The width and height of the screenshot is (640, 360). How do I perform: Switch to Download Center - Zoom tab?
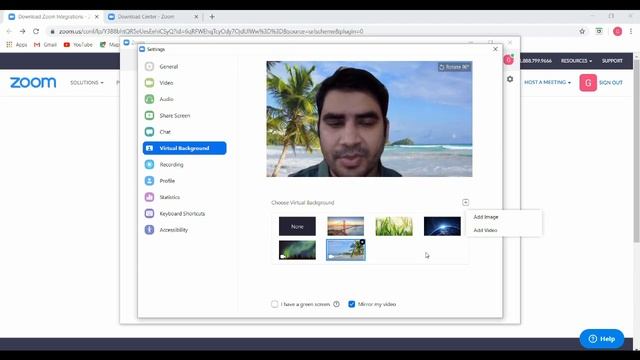pos(152,17)
